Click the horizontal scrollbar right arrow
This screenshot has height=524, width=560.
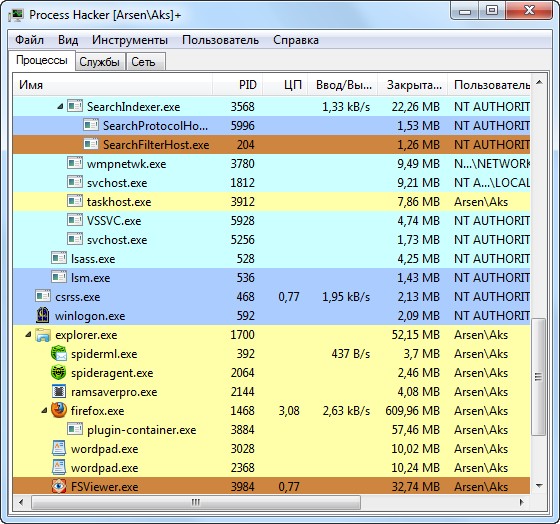click(521, 502)
